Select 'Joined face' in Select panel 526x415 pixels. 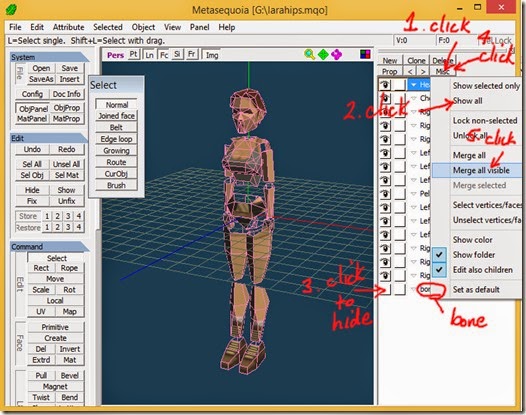pyautogui.click(x=116, y=116)
